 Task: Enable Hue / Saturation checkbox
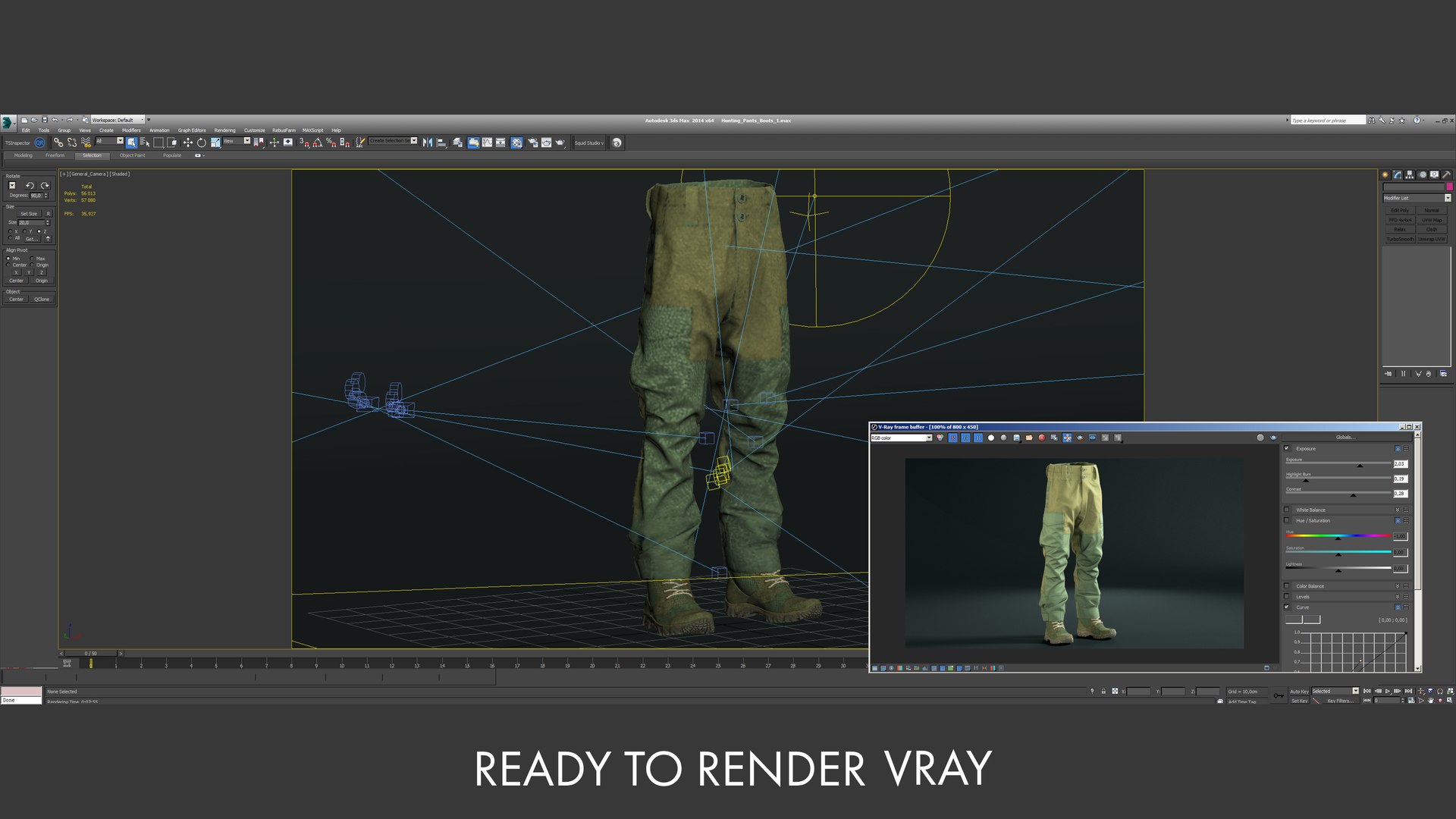tap(1286, 520)
